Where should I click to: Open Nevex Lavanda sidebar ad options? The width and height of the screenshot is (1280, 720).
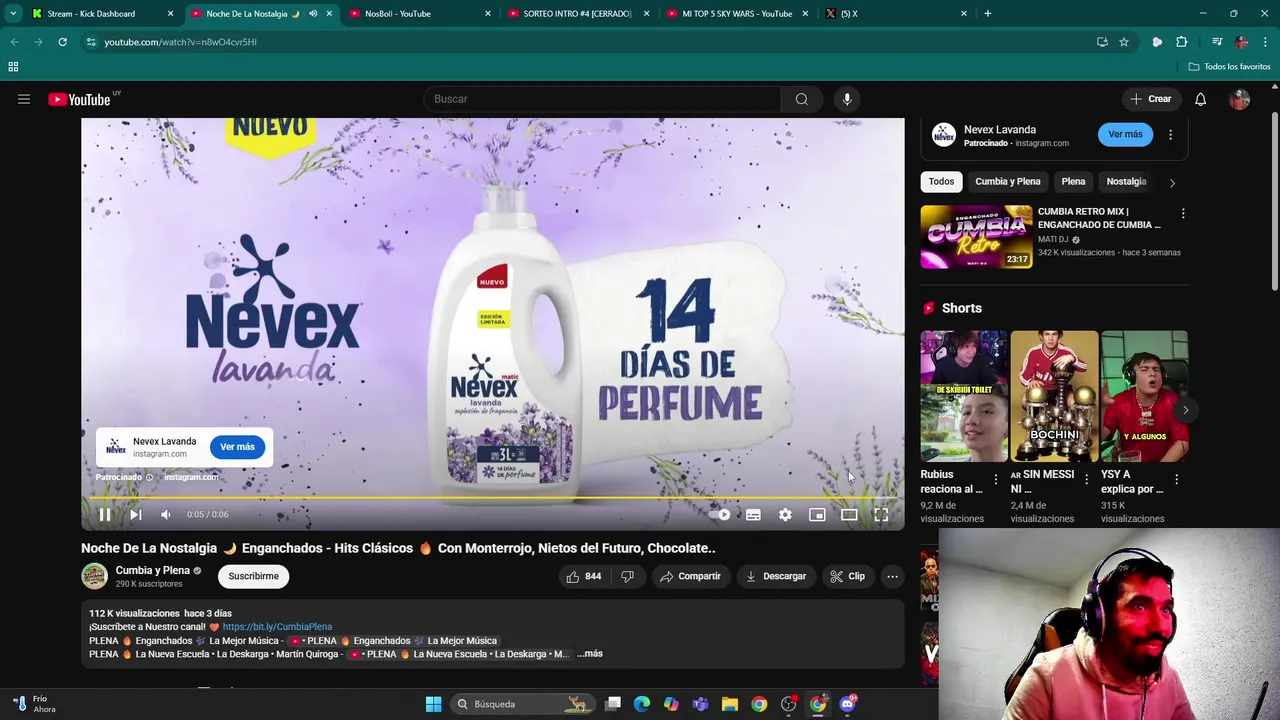1170,134
